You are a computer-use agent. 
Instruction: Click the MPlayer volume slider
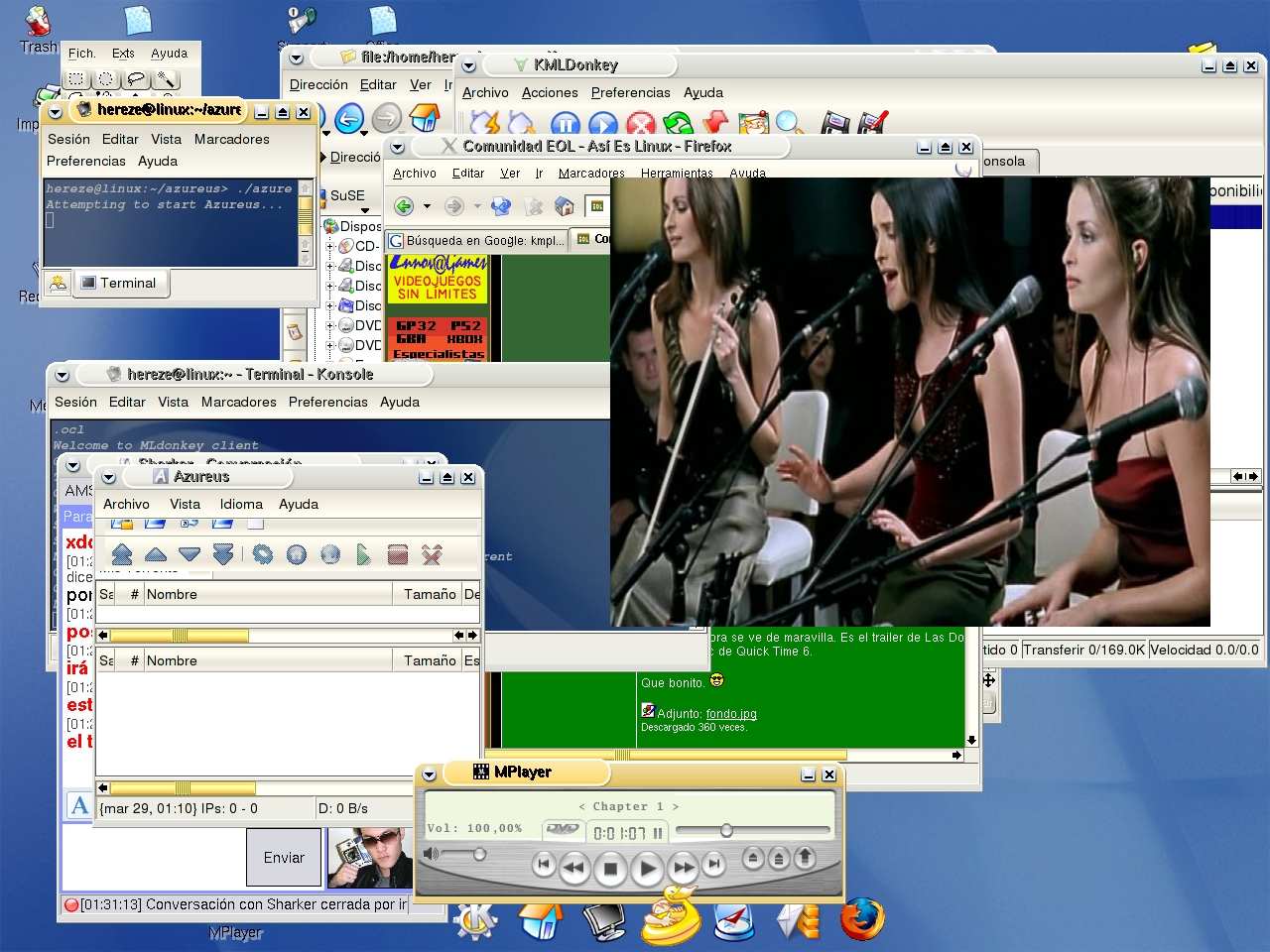pos(463,854)
